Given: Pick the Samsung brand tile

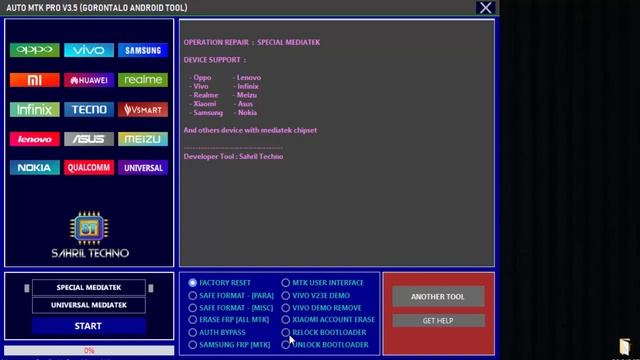Looking at the screenshot, I should click(x=143, y=50).
